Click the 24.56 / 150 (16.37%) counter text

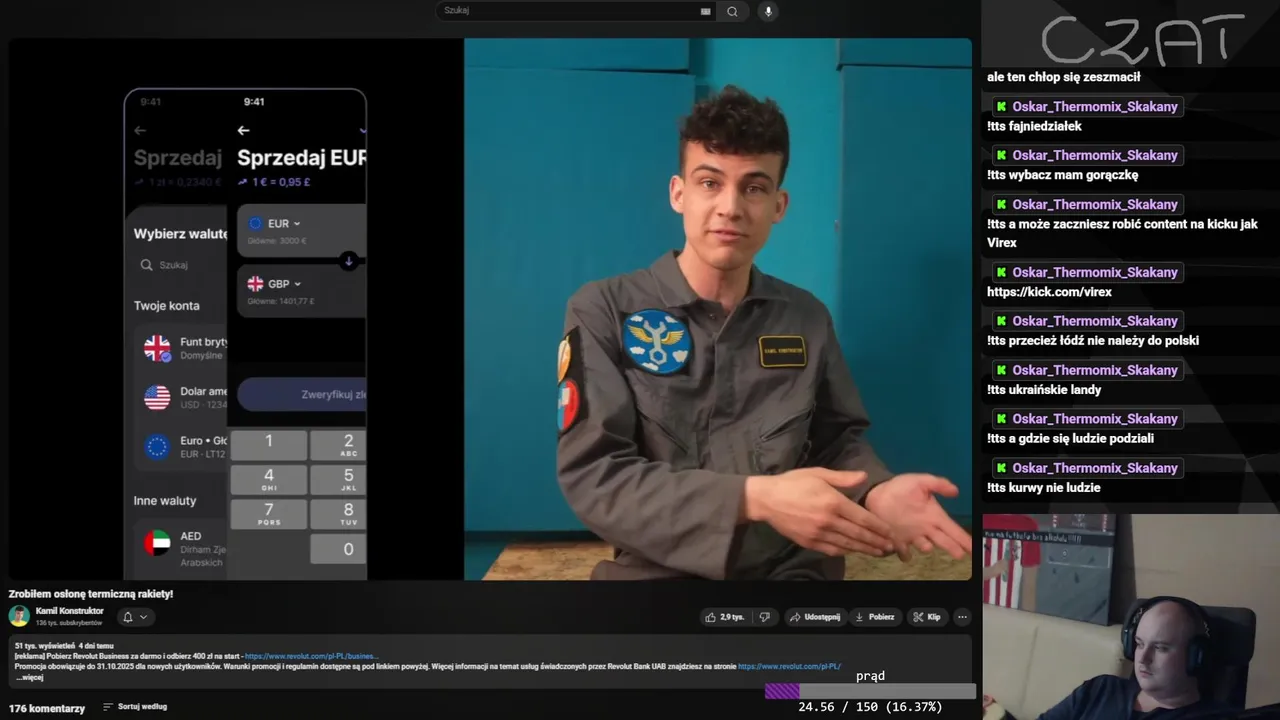[x=870, y=707]
